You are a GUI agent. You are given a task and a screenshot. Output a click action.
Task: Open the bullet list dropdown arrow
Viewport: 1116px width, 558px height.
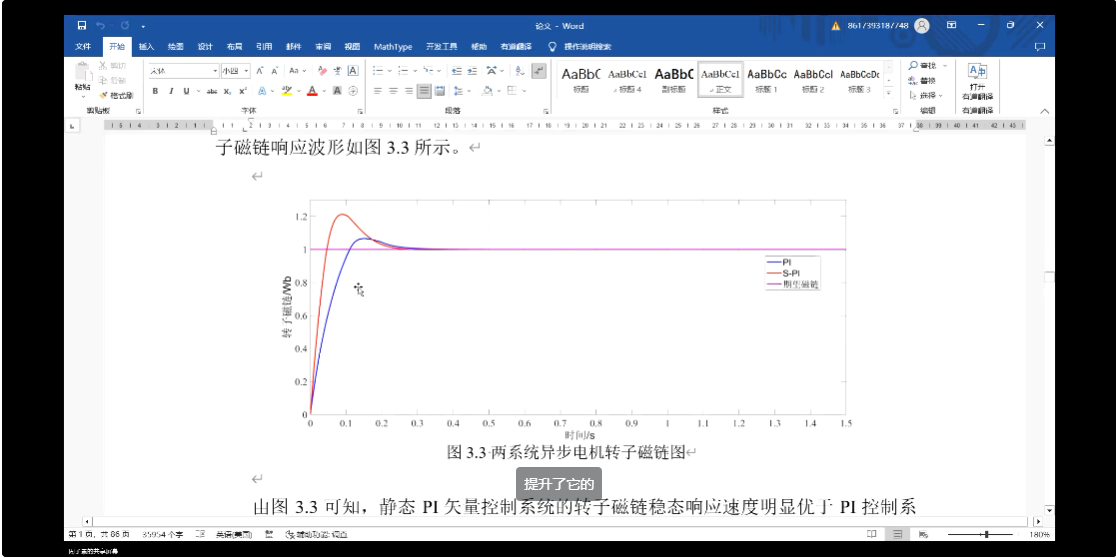(x=390, y=71)
